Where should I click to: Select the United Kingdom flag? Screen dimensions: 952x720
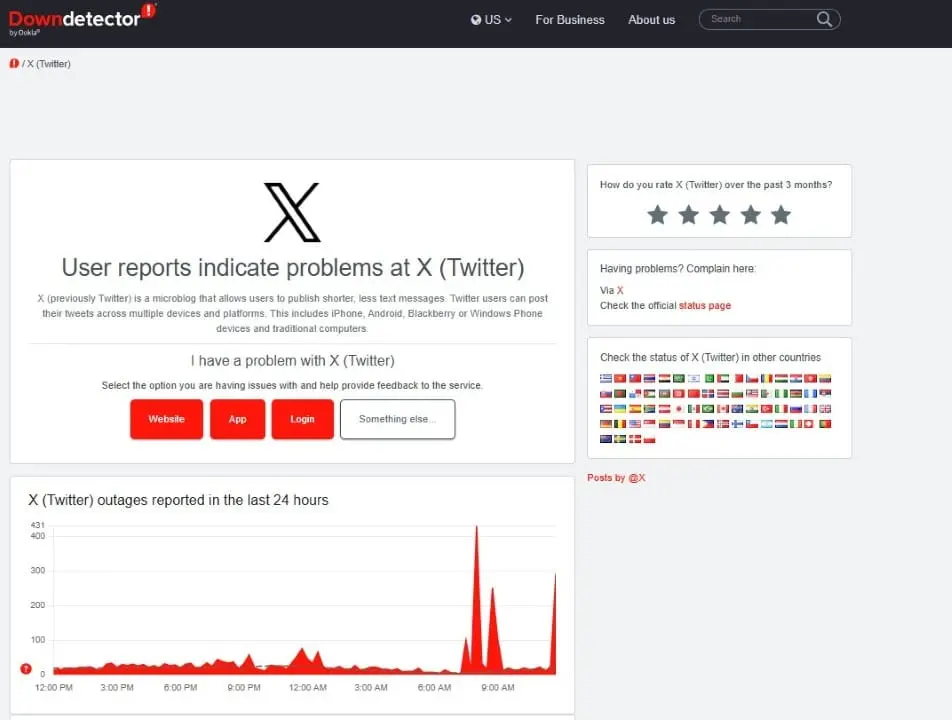(x=825, y=409)
